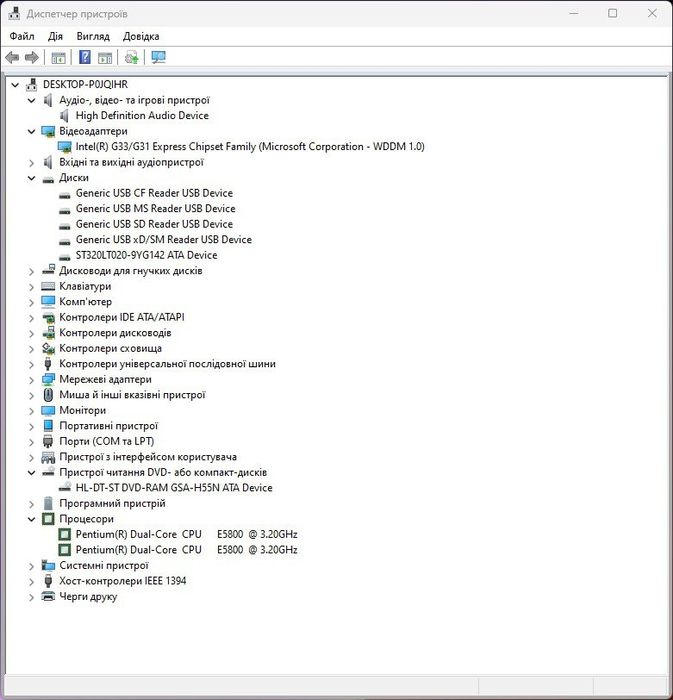Click the Forward arrow toolbar icon
The image size is (673, 700).
pos(32,57)
